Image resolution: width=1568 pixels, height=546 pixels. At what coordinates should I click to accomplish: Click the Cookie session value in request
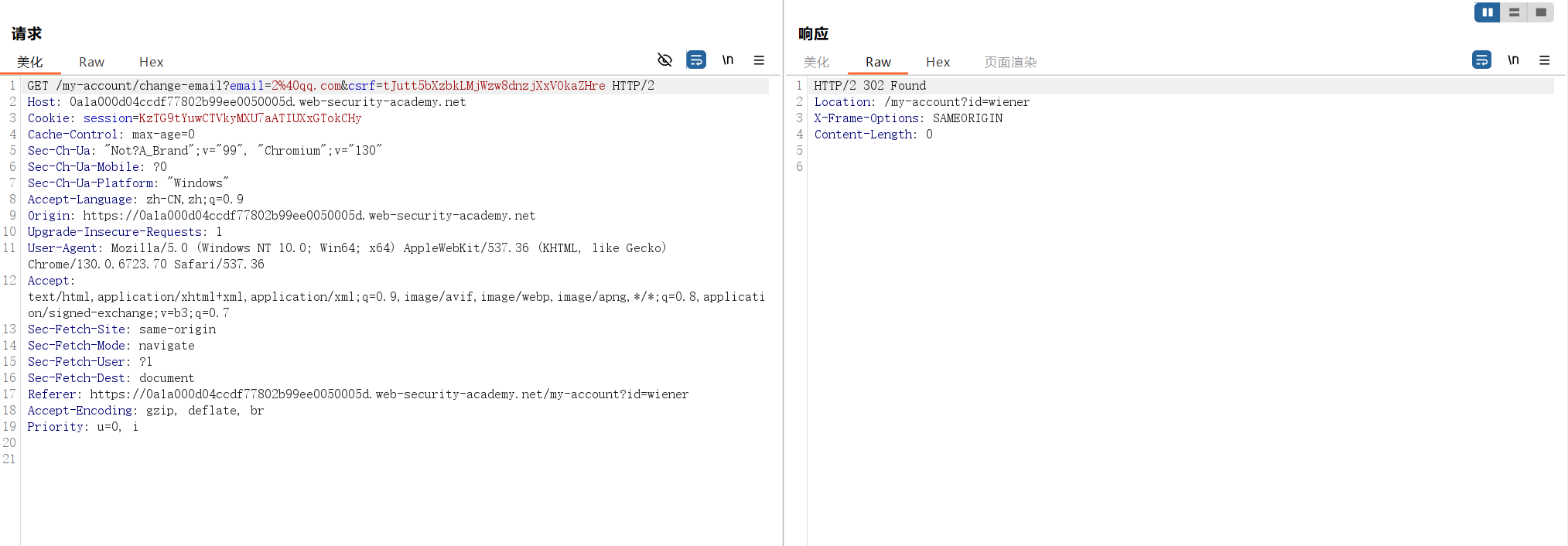[249, 118]
